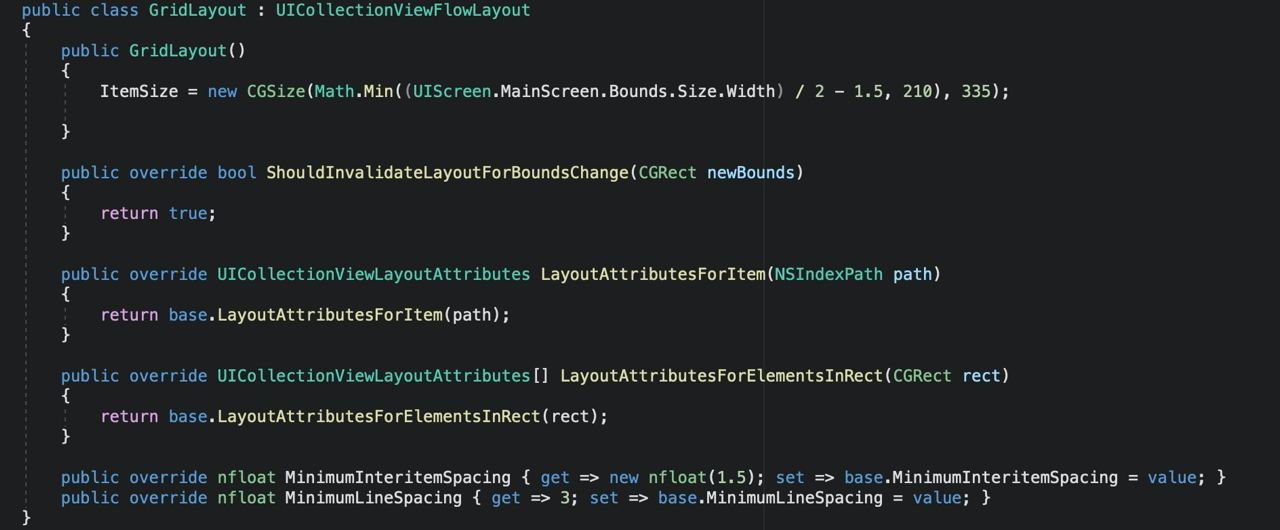
Task: Click the GridLayout() constructor name
Action: pos(177,50)
